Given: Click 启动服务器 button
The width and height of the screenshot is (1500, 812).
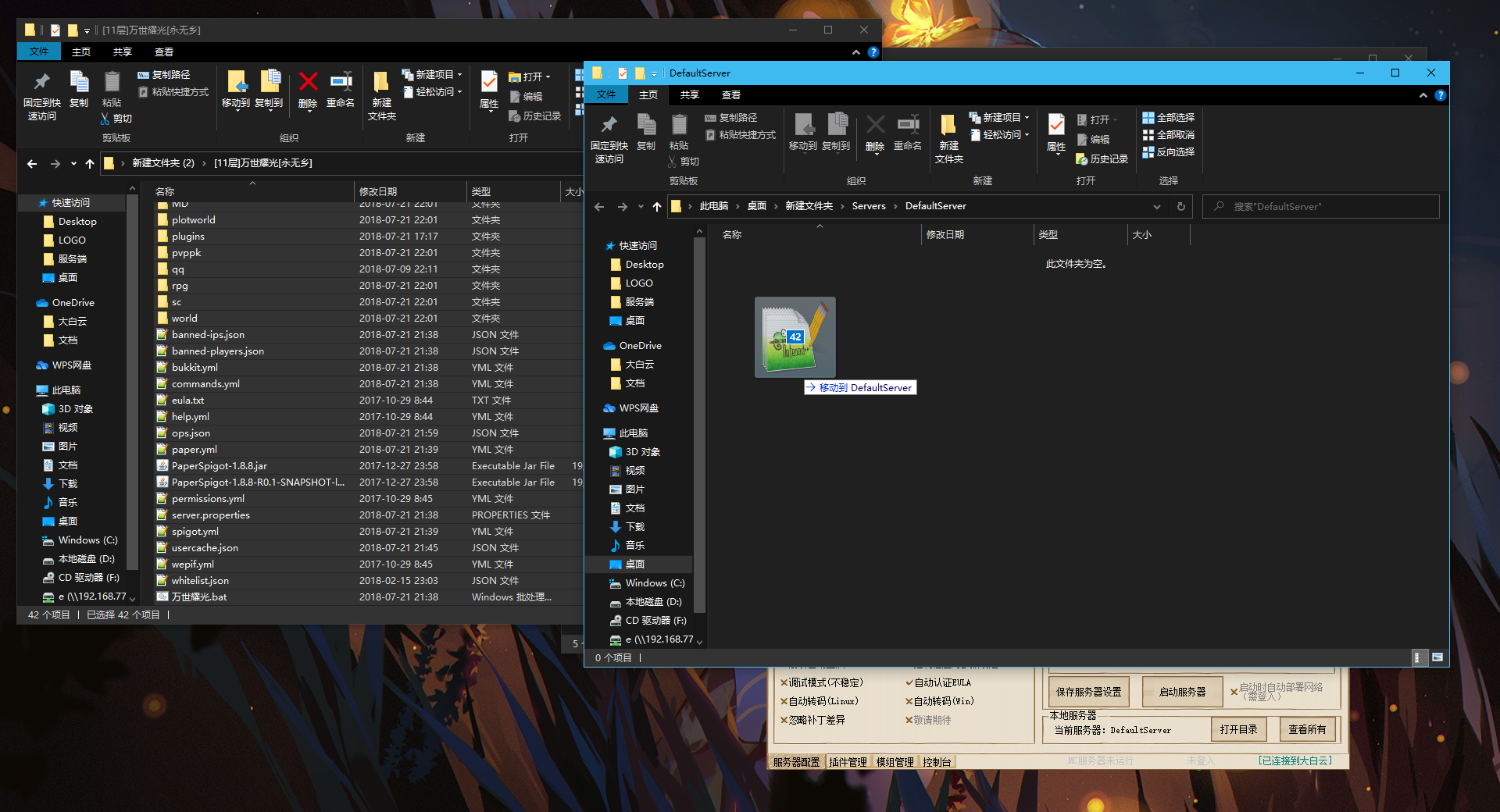Looking at the screenshot, I should (1182, 692).
